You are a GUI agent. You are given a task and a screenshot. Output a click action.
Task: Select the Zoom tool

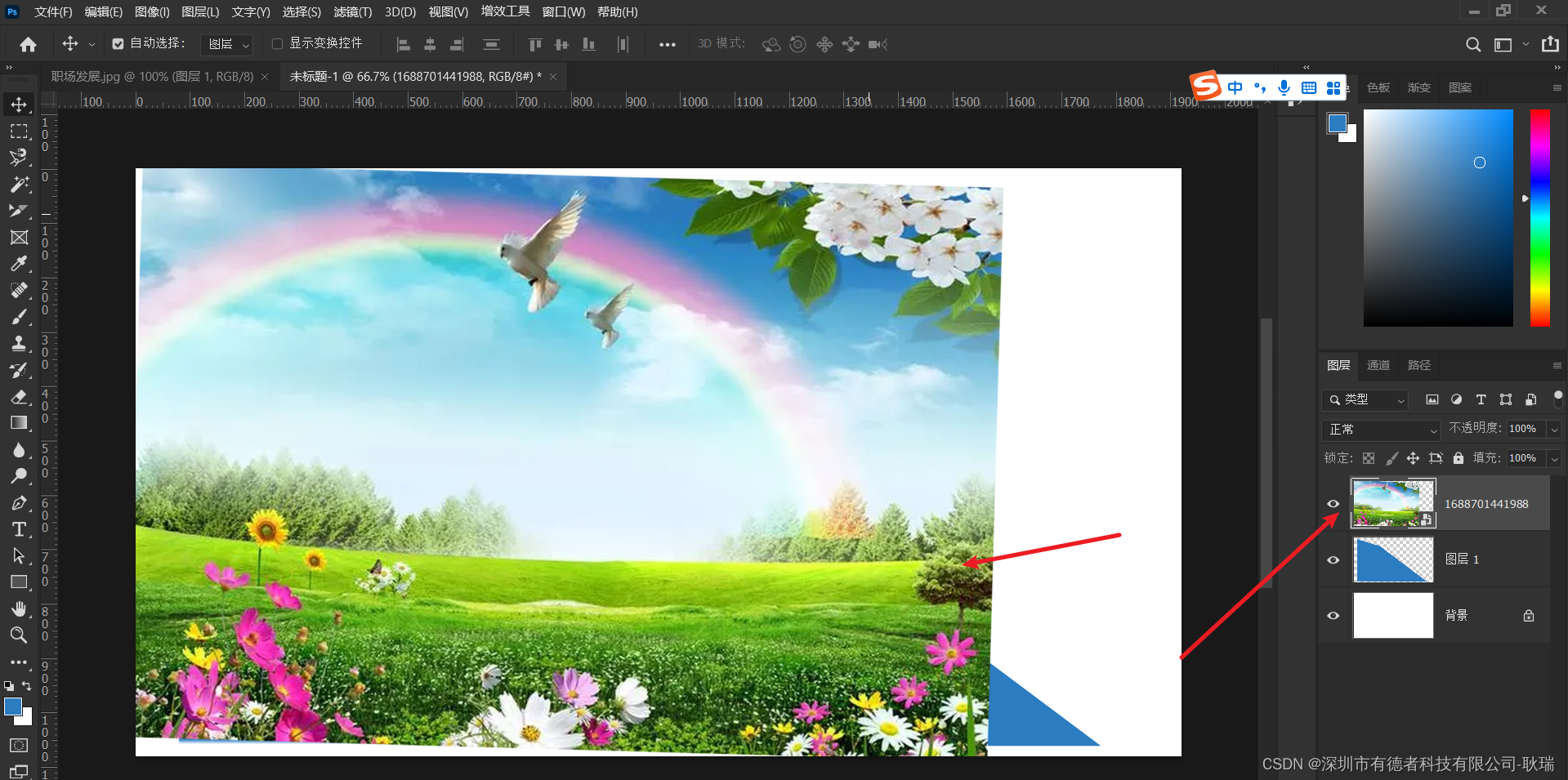[19, 635]
